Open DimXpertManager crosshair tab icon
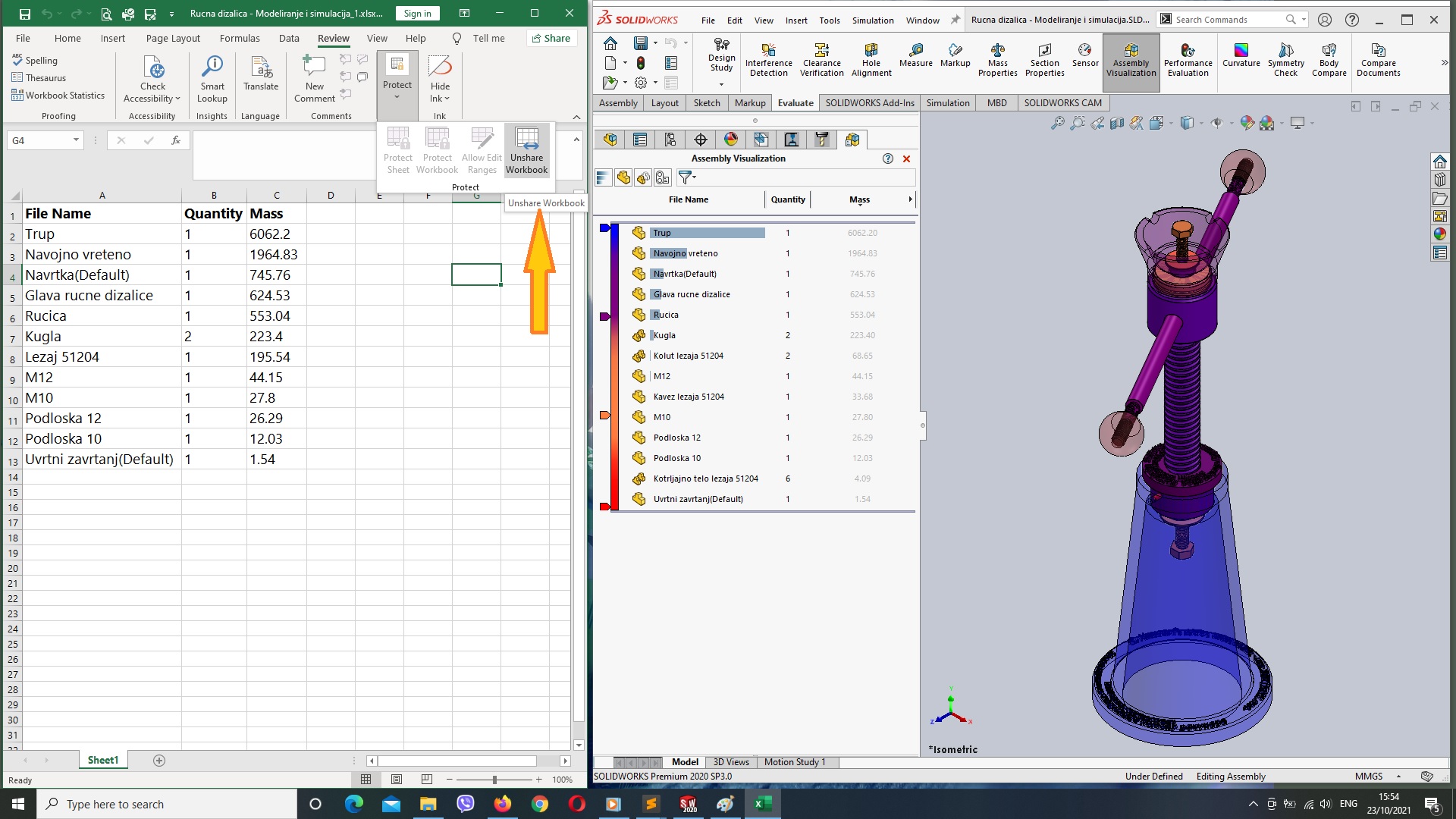1456x819 pixels. [x=701, y=140]
